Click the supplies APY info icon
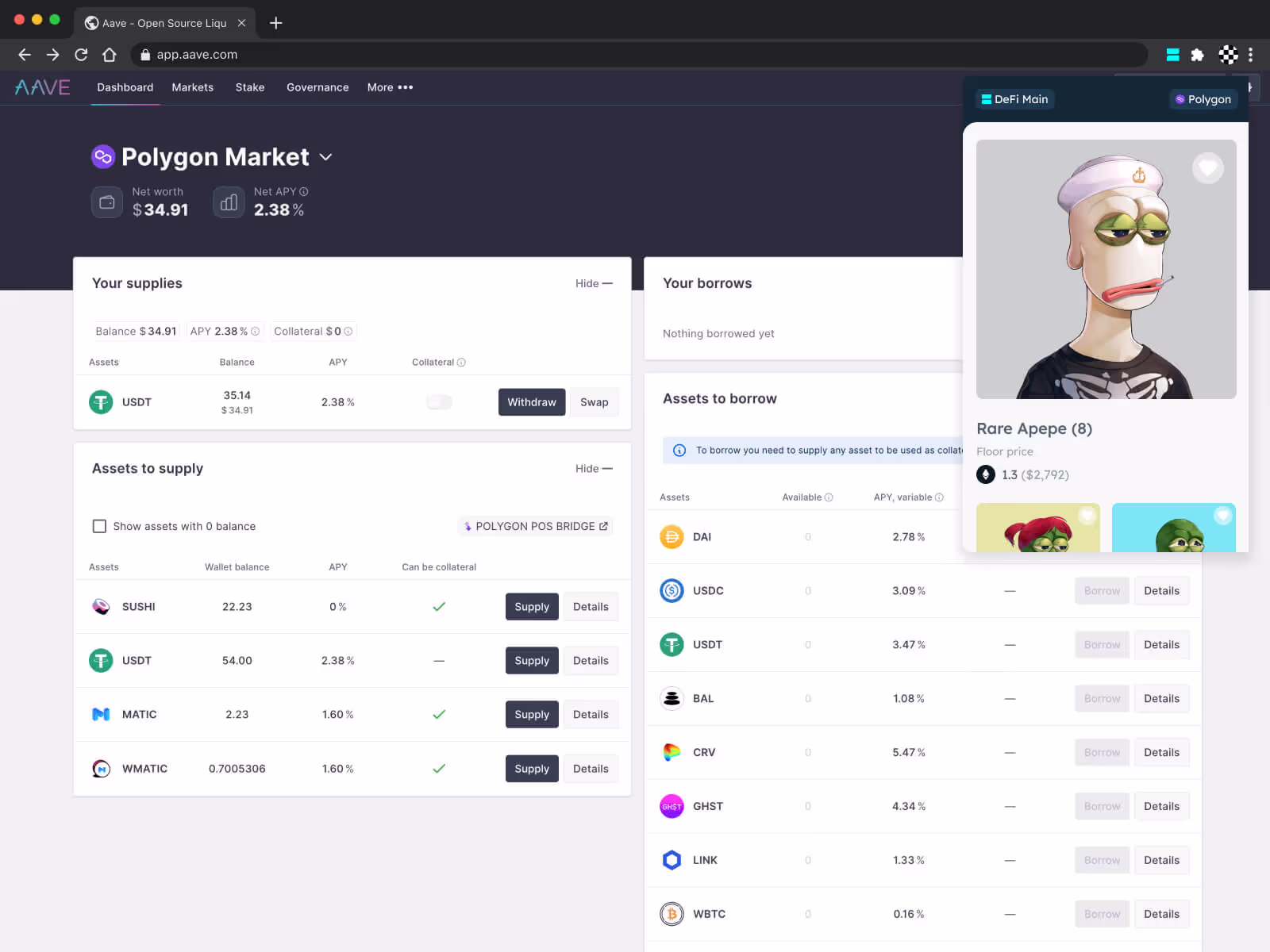This screenshot has width=1270, height=952. tap(256, 332)
